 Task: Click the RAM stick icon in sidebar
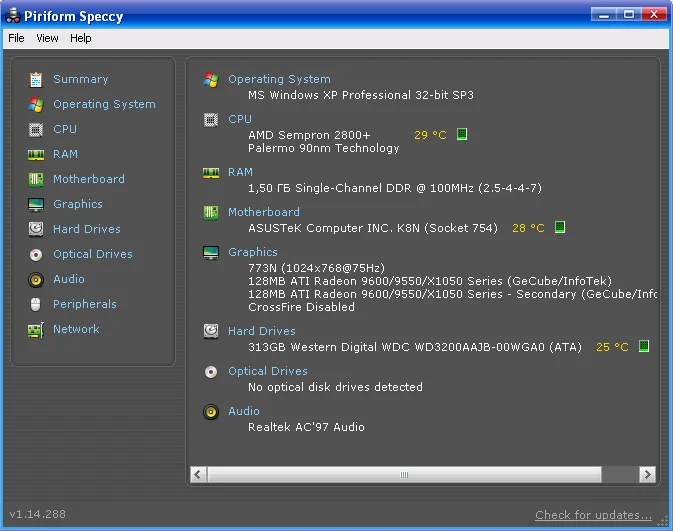[x=36, y=155]
